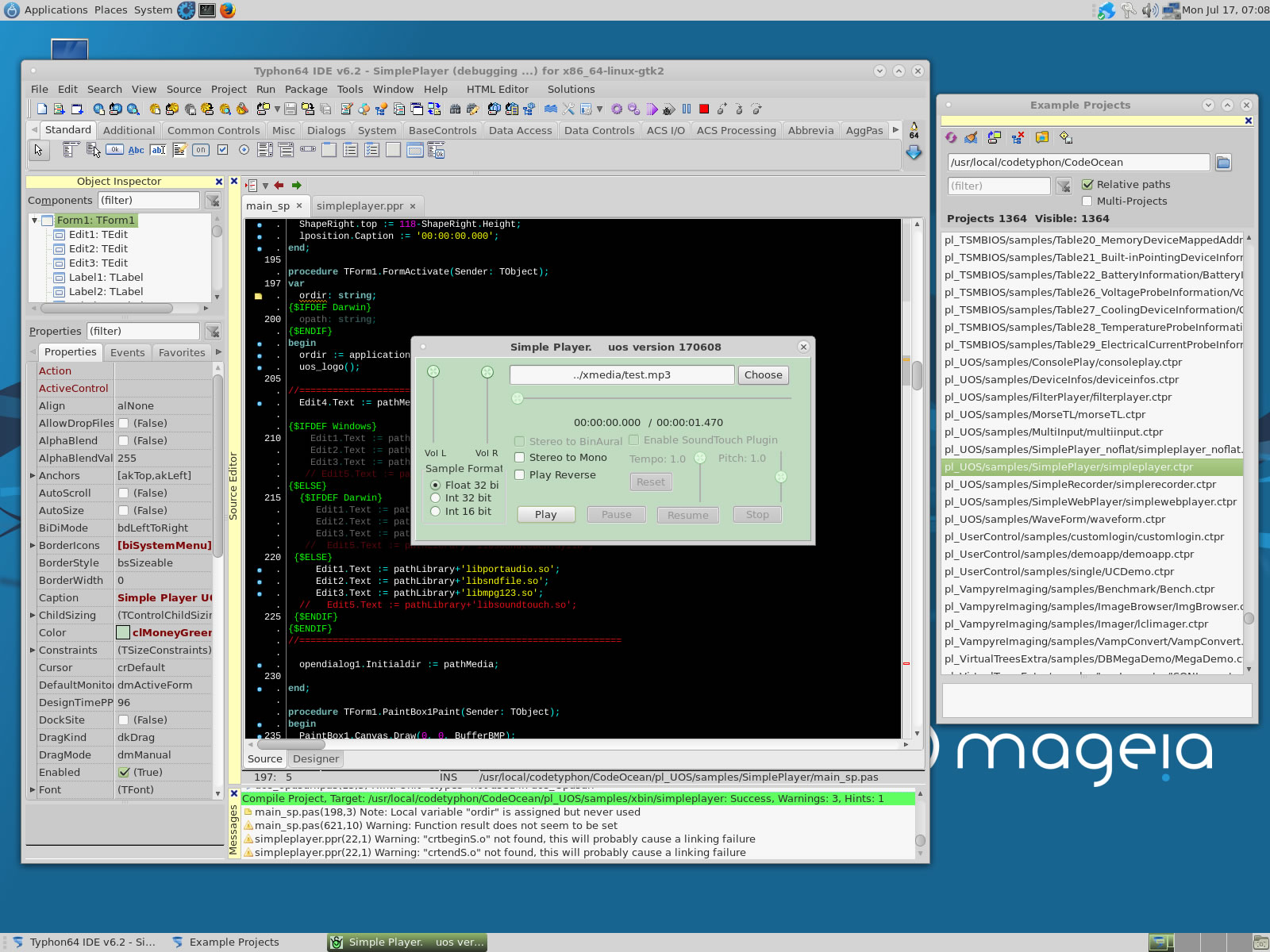Open the editor history dropdown arrow
1270x952 pixels.
(x=265, y=186)
